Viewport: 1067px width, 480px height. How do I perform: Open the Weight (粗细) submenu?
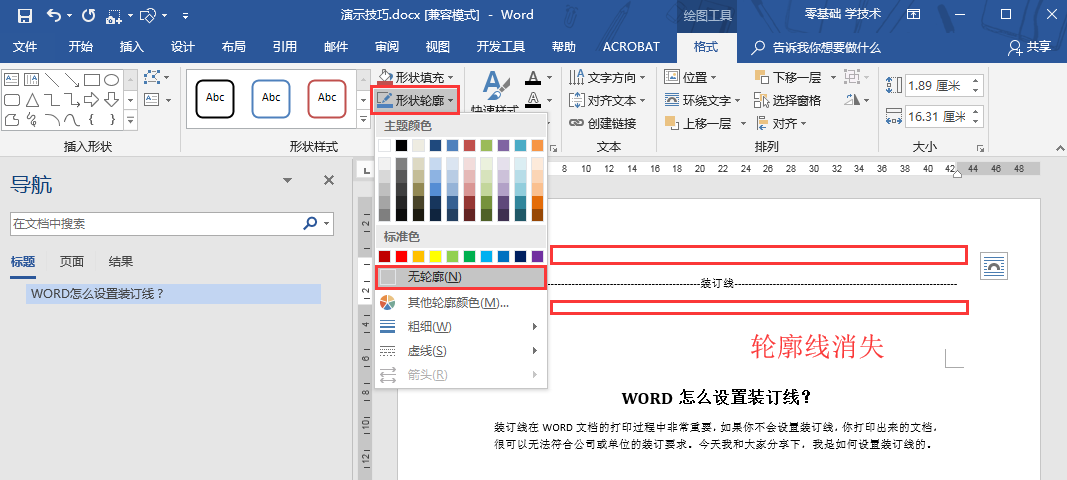pyautogui.click(x=461, y=327)
